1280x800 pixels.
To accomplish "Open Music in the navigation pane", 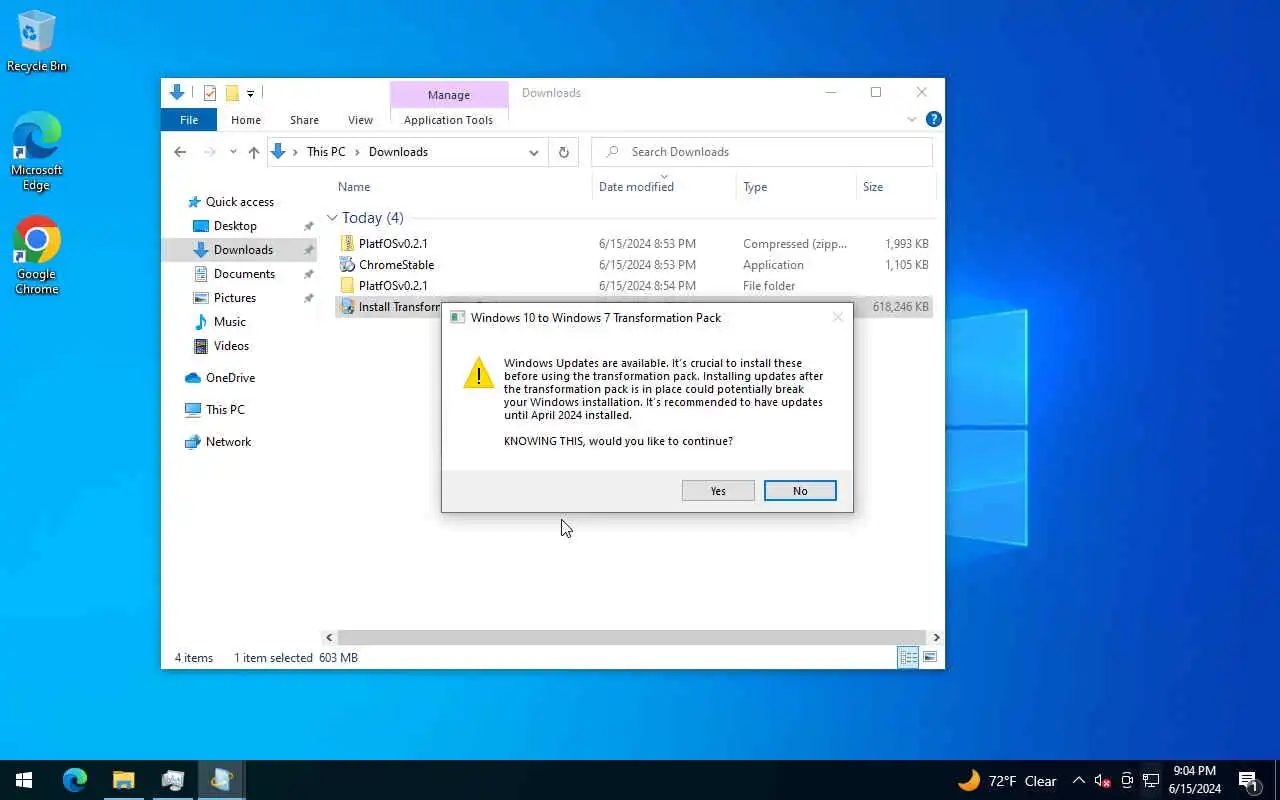I will [229, 322].
